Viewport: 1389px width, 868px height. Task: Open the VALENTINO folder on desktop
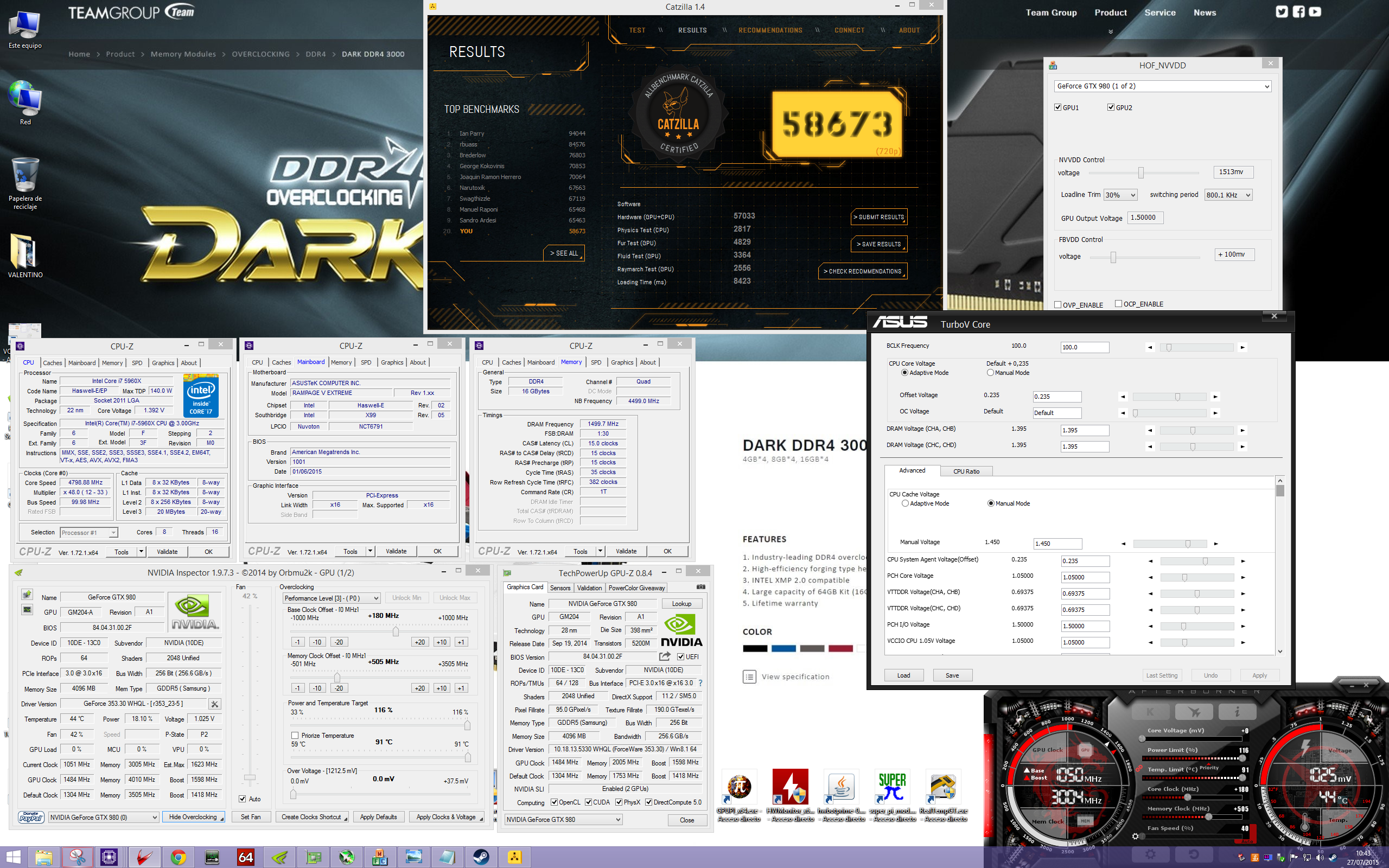point(26,256)
